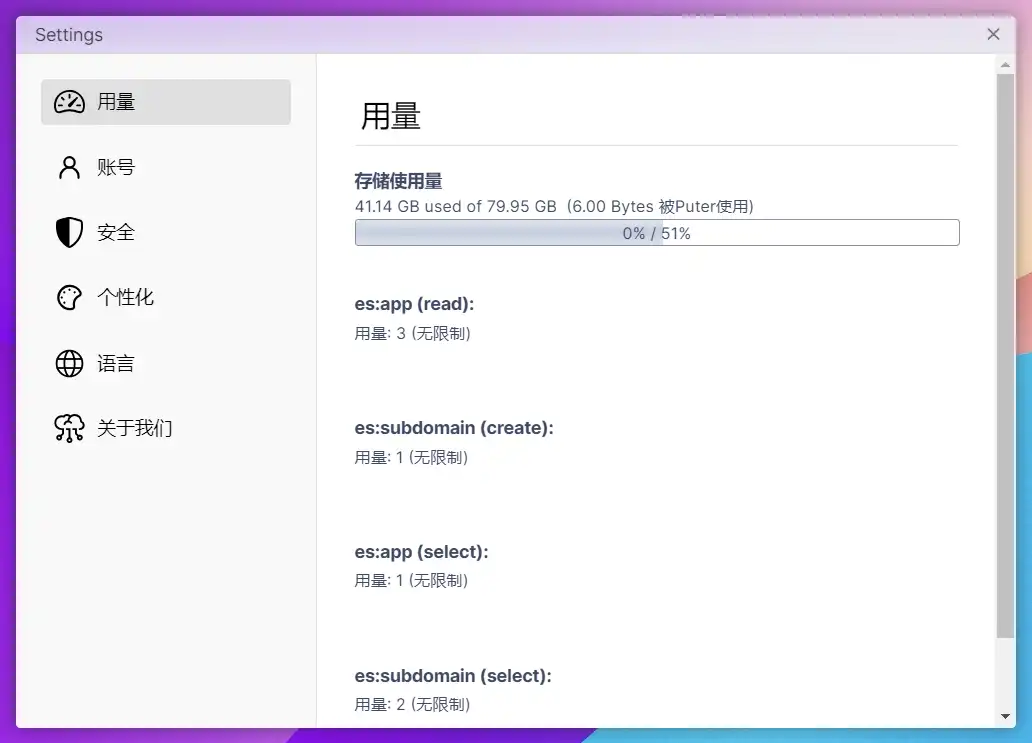Click the shield icon for 安全

point(69,233)
